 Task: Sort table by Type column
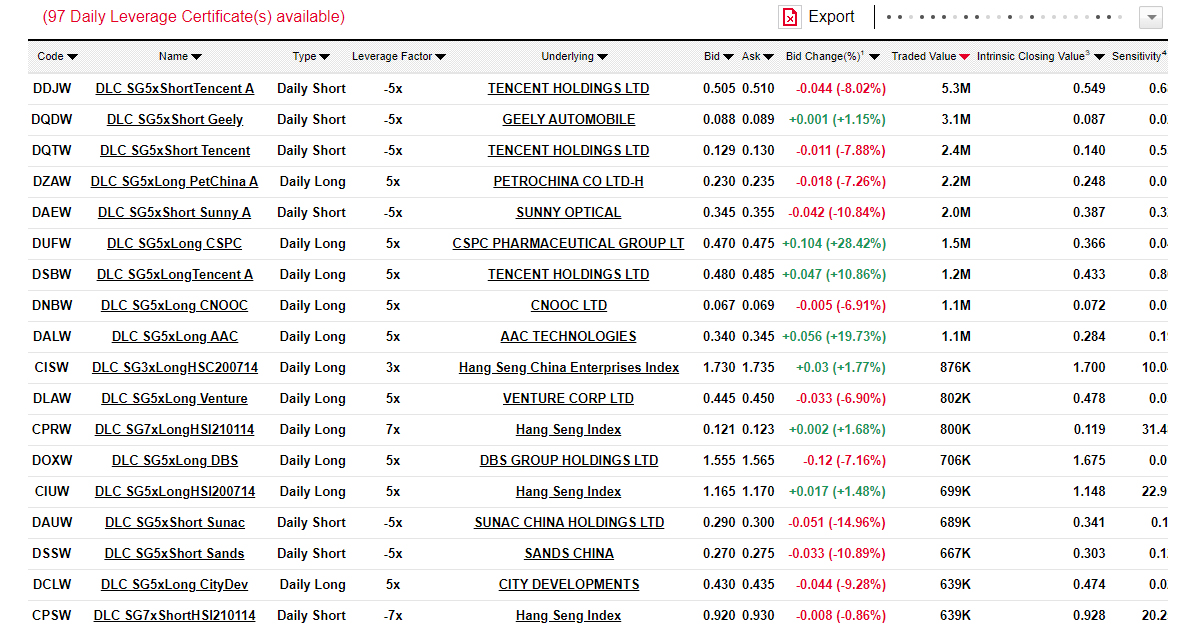(311, 57)
